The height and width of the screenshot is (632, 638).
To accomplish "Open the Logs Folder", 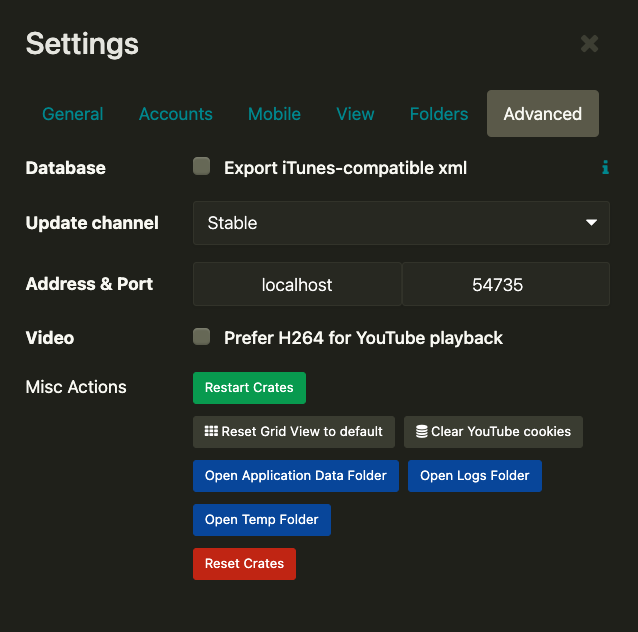I will tap(474, 476).
